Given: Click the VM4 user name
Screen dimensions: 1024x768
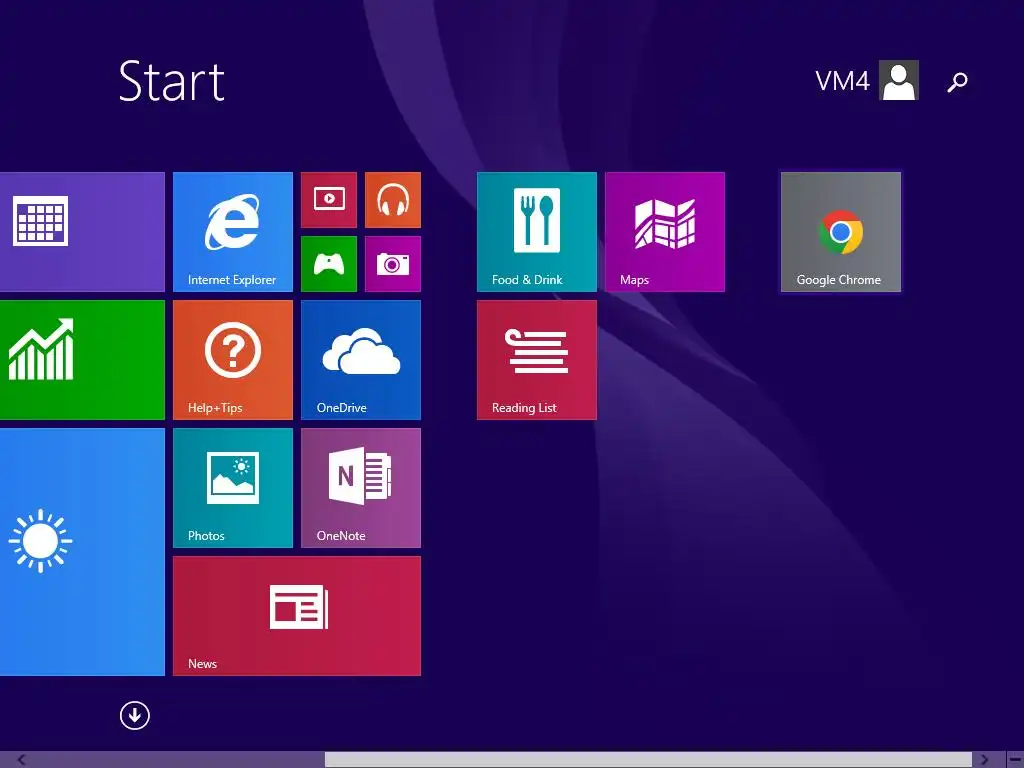Looking at the screenshot, I should coord(842,81).
